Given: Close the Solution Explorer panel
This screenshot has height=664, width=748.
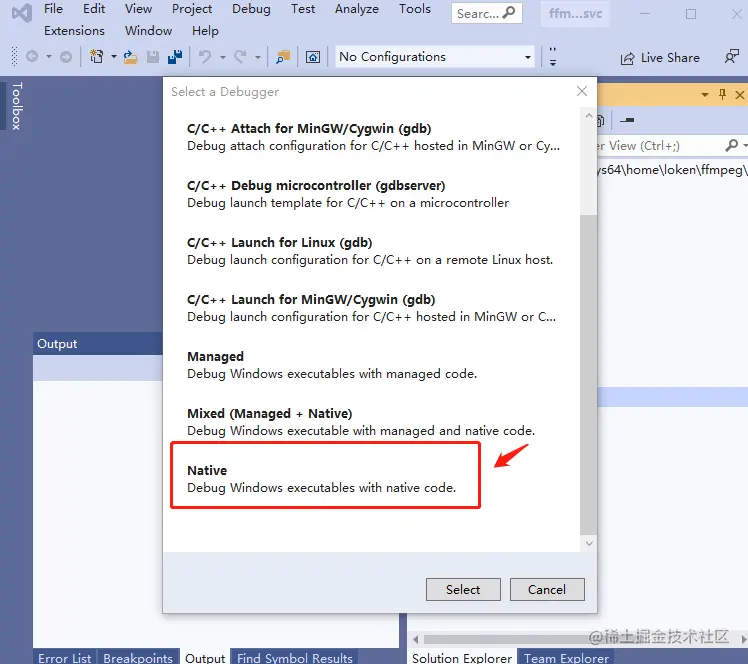Looking at the screenshot, I should [x=739, y=95].
